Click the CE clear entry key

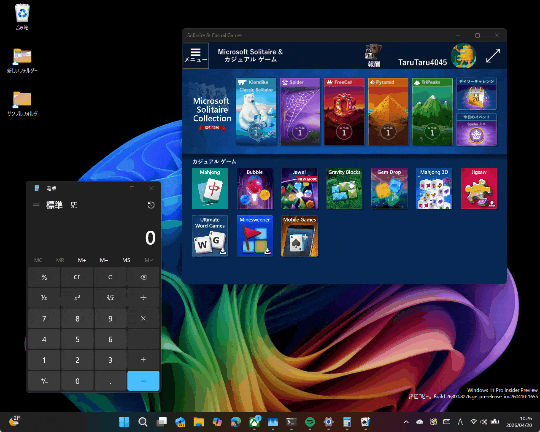pyautogui.click(x=77, y=277)
